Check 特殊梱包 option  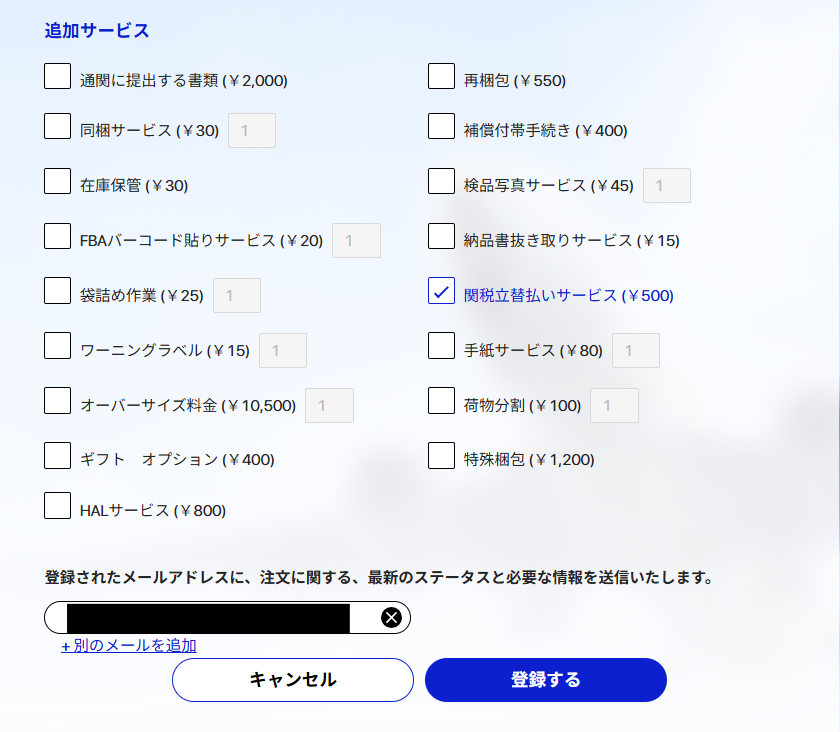tap(441, 455)
